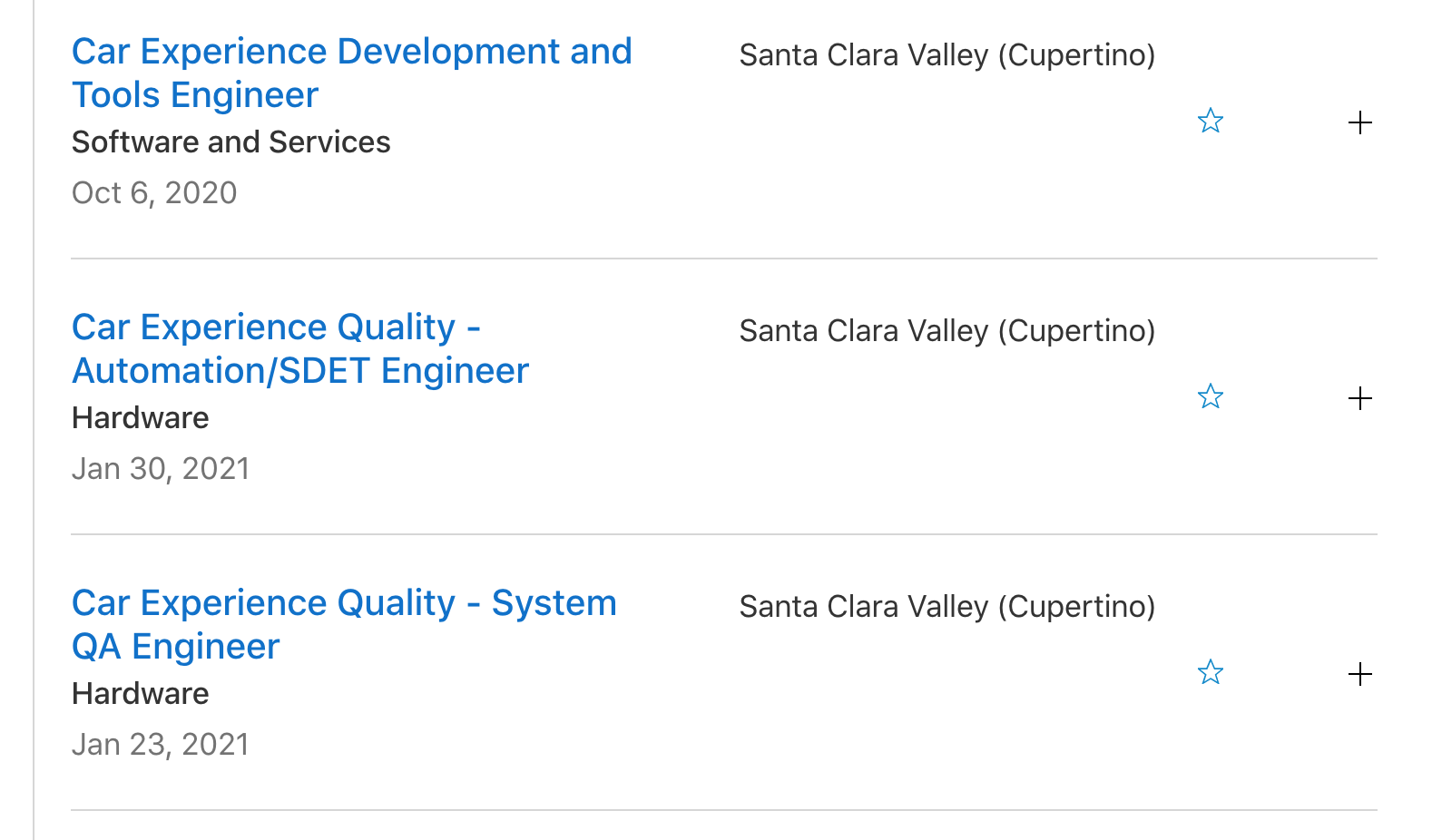Click location of Development and Tools Engineer
The height and width of the screenshot is (840, 1432).
click(946, 55)
